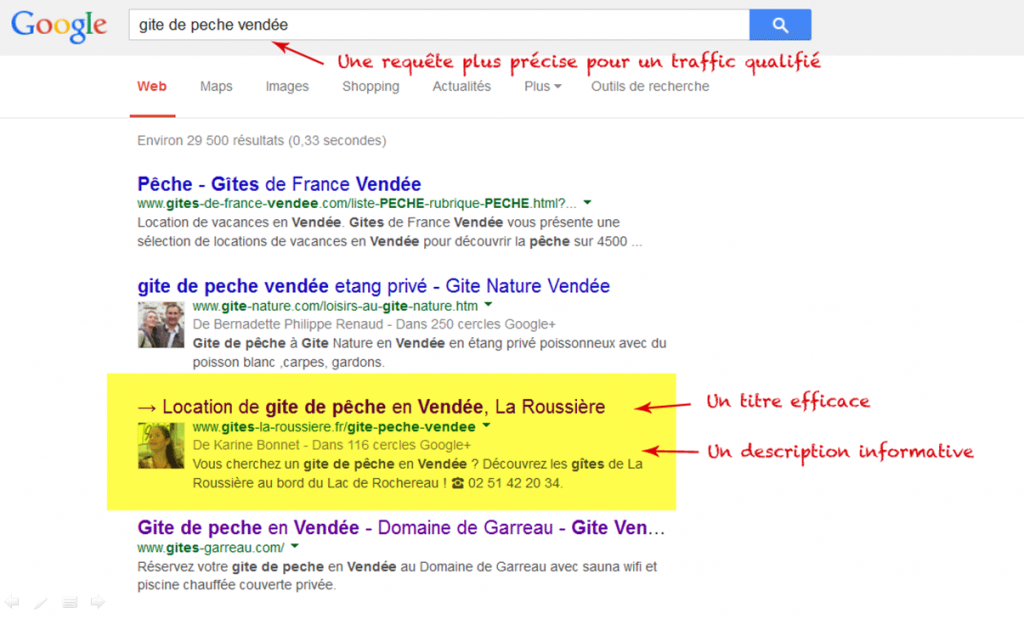Click the www.gites-garreau.com/ URL text
Viewport: 1024px width, 619px height.
pyautogui.click(x=210, y=547)
